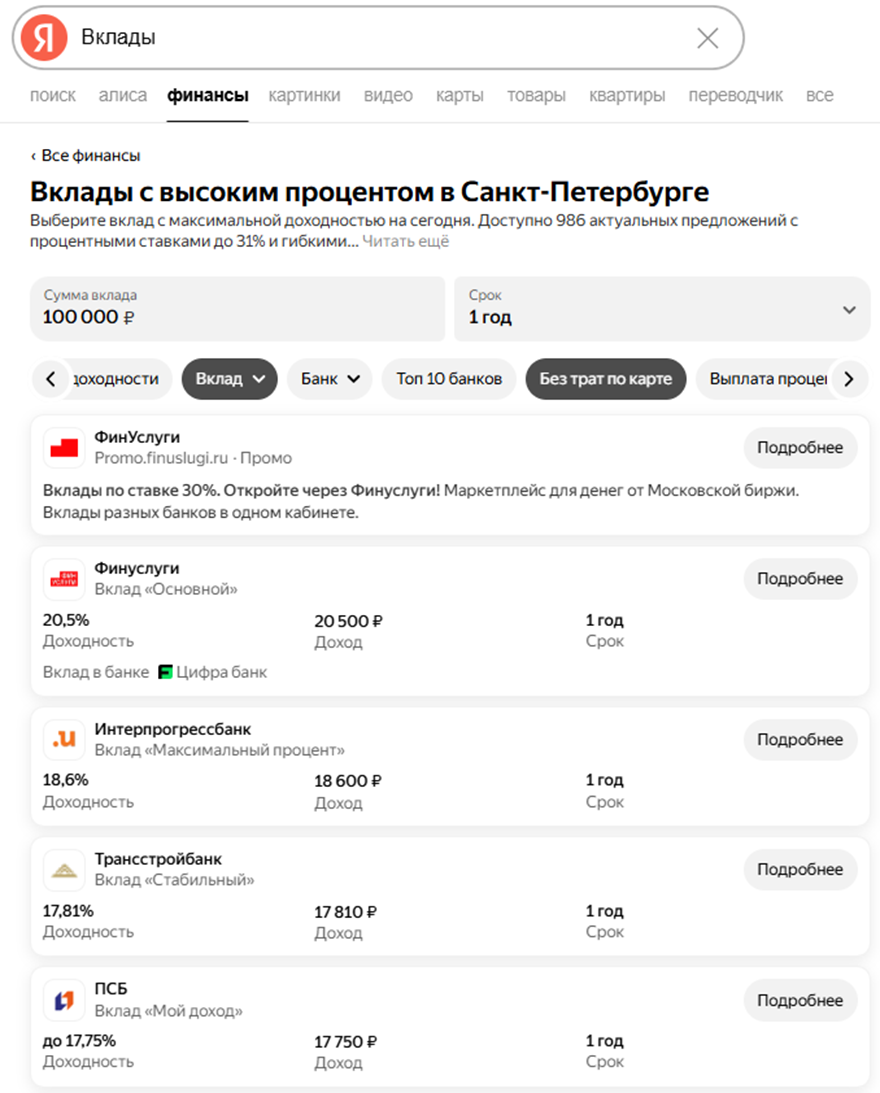Viewport: 880px width, 1093px height.
Task: Expand the Банк filter dropdown
Action: pos(329,379)
